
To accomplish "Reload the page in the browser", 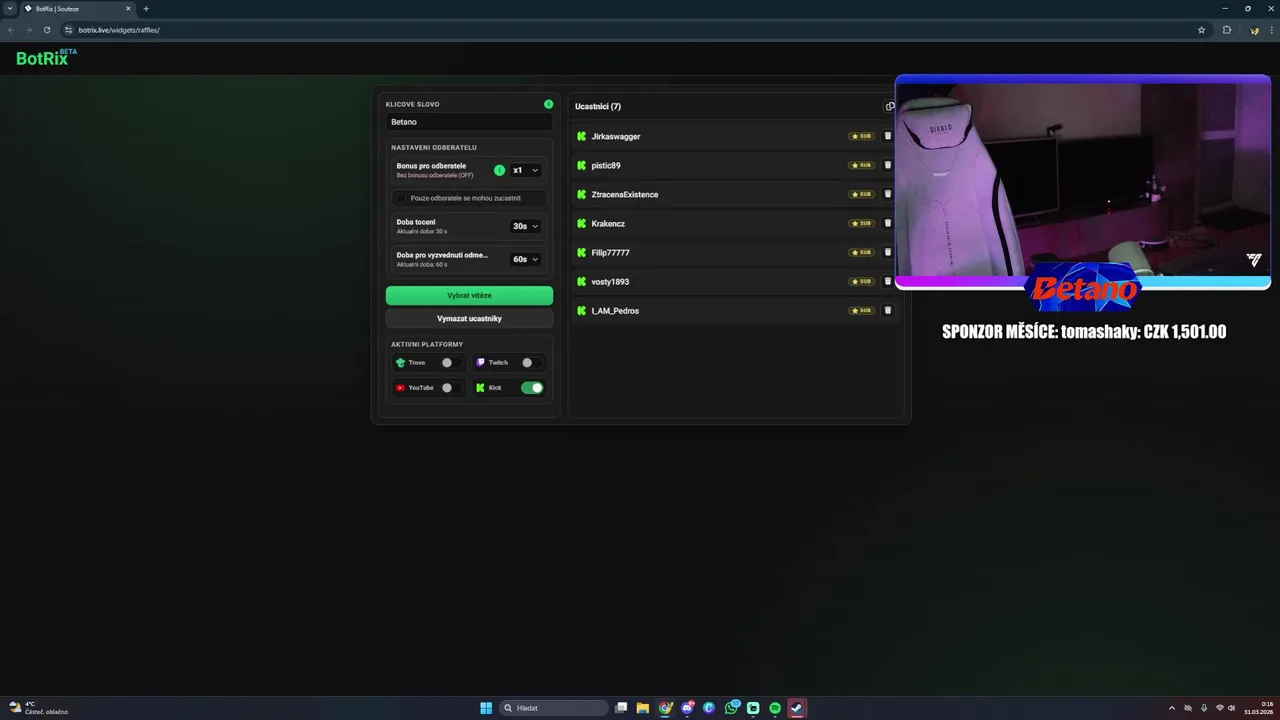I will point(47,30).
